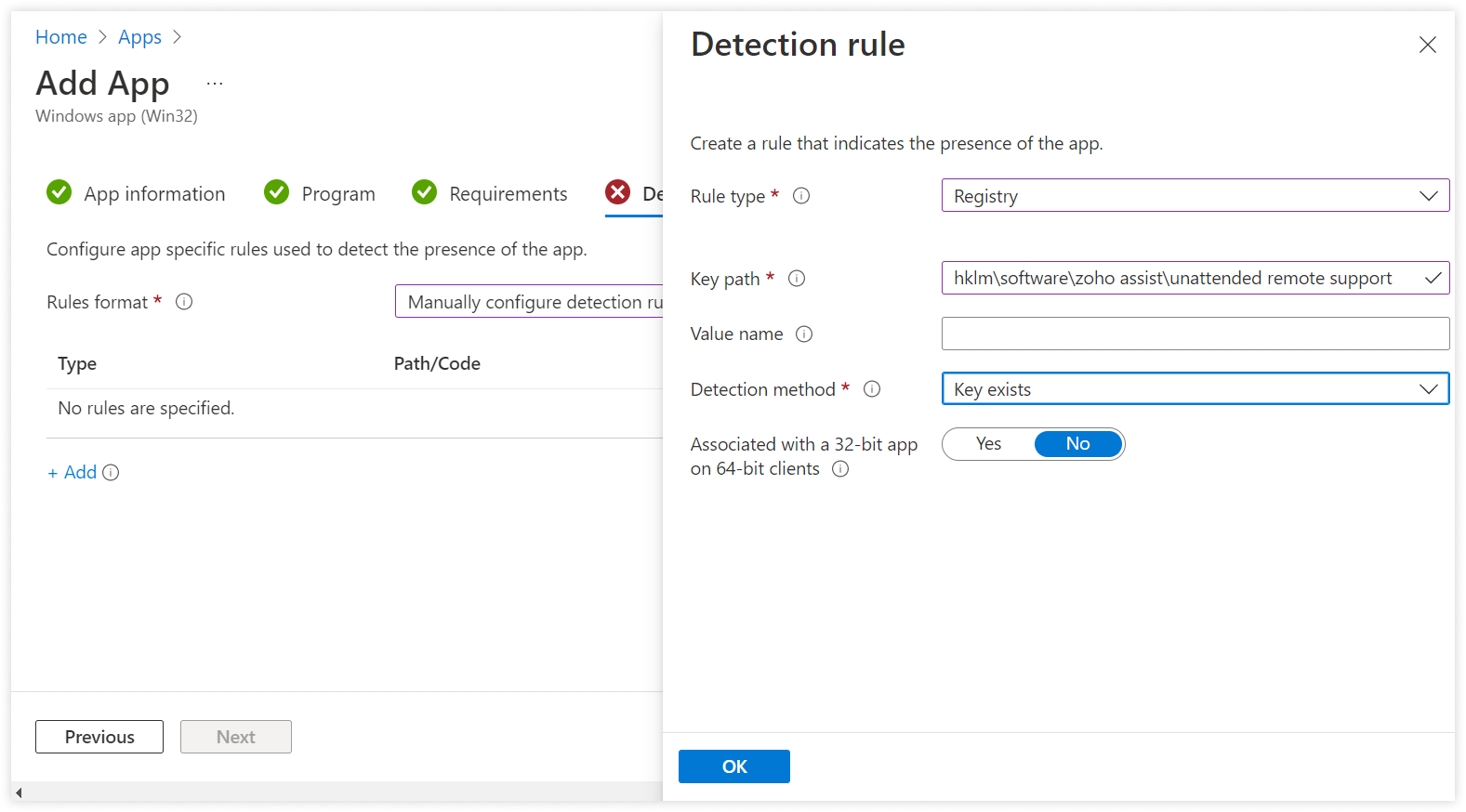1466x812 pixels.
Task: Select Yes for 32-bit app association
Action: click(x=988, y=444)
